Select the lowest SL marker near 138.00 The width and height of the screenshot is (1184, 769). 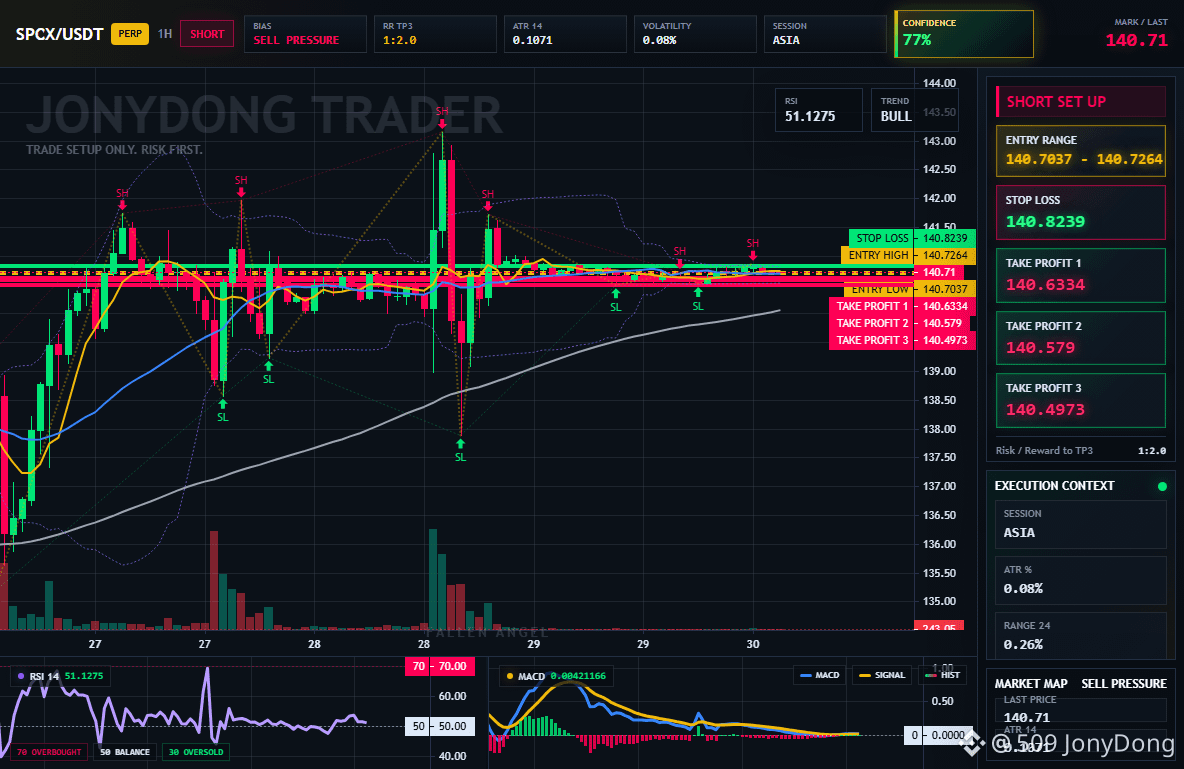pyautogui.click(x=461, y=451)
